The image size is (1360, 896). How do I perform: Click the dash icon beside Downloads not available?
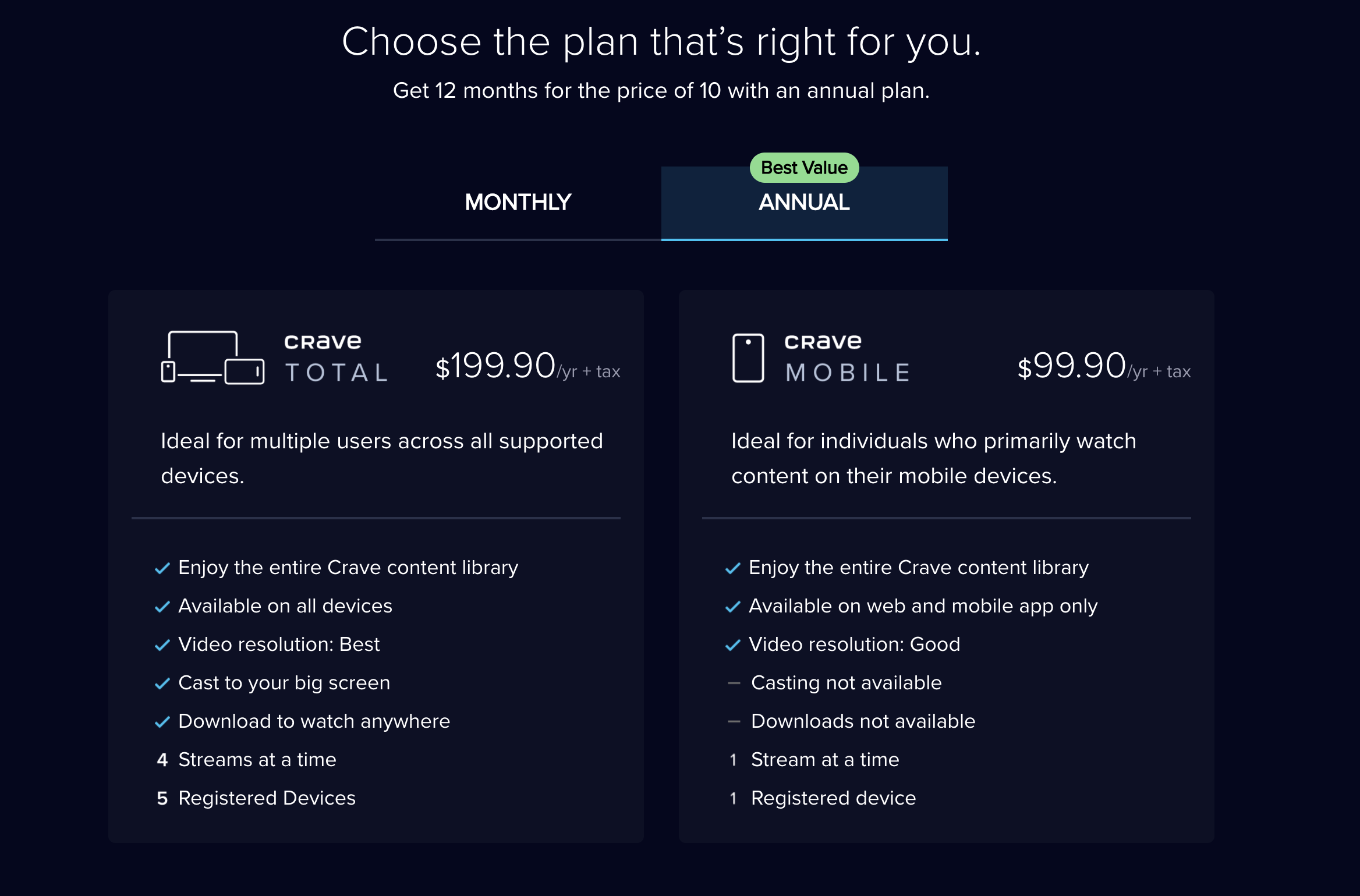(x=734, y=721)
